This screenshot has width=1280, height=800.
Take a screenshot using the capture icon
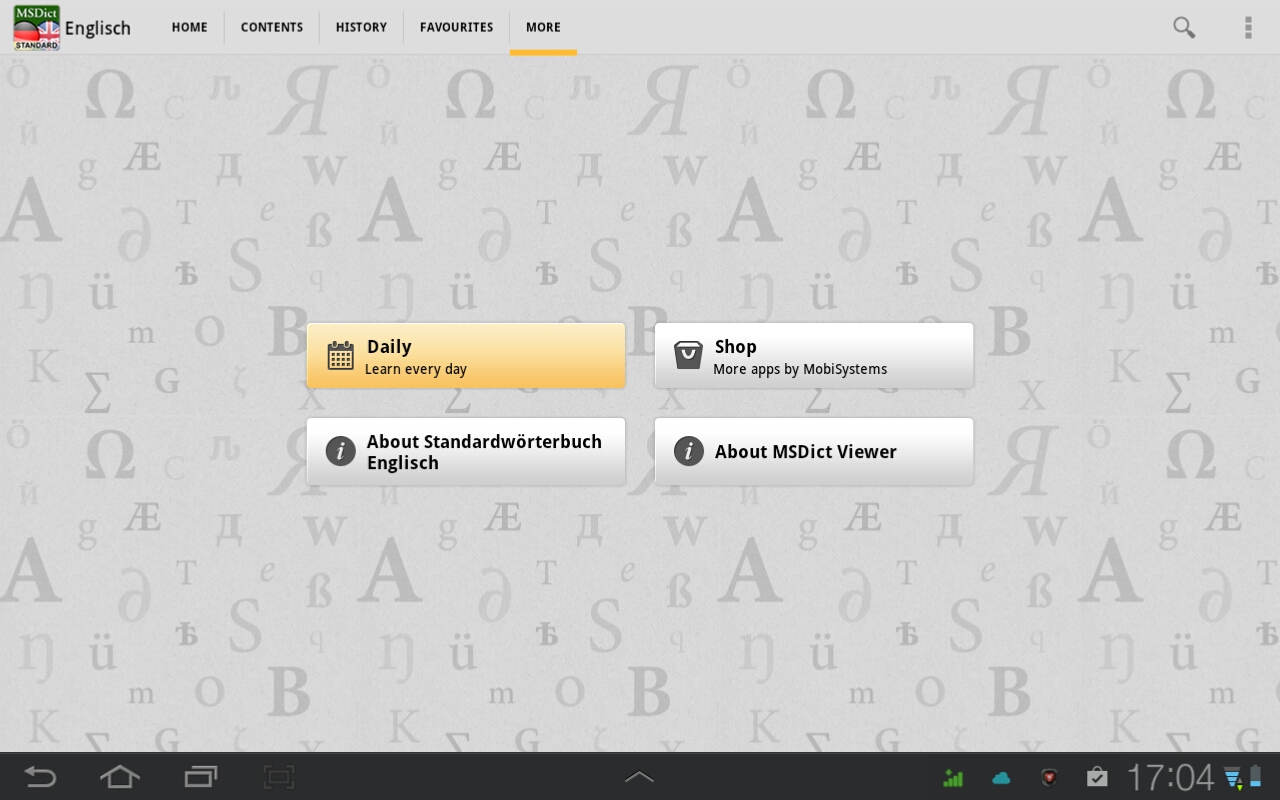pos(279,776)
